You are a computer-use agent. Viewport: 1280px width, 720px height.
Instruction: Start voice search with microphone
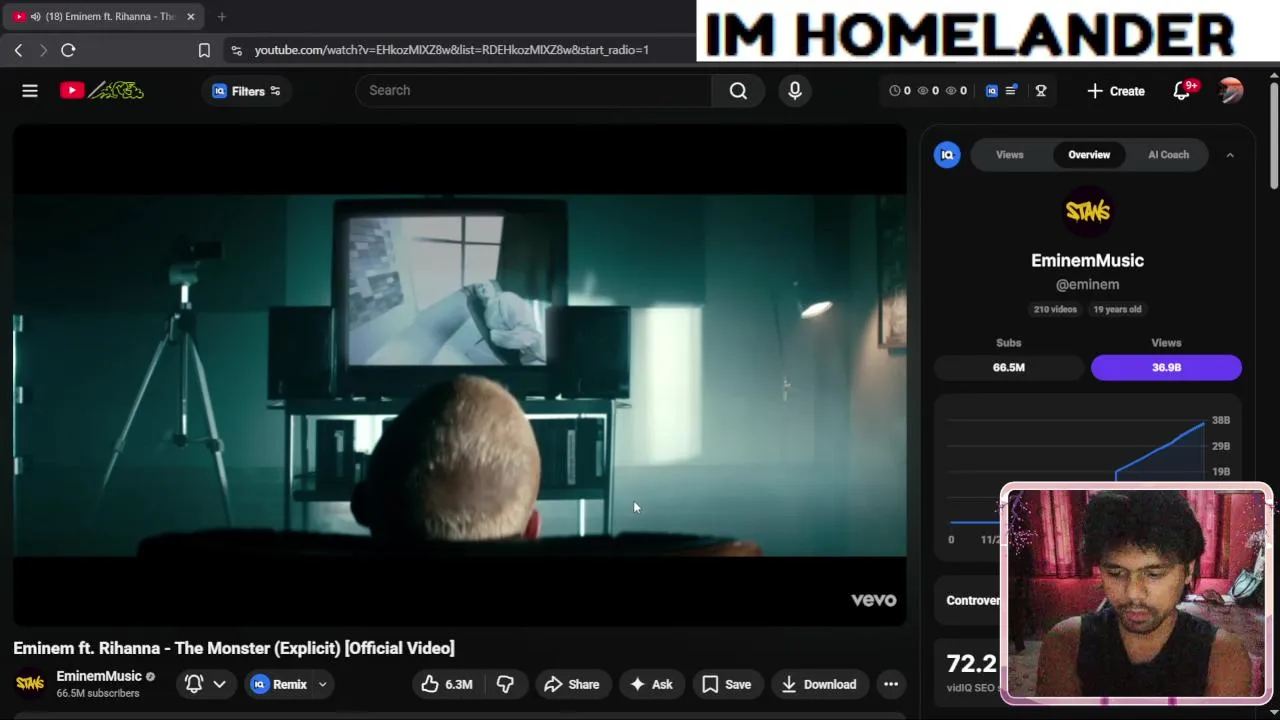click(795, 90)
